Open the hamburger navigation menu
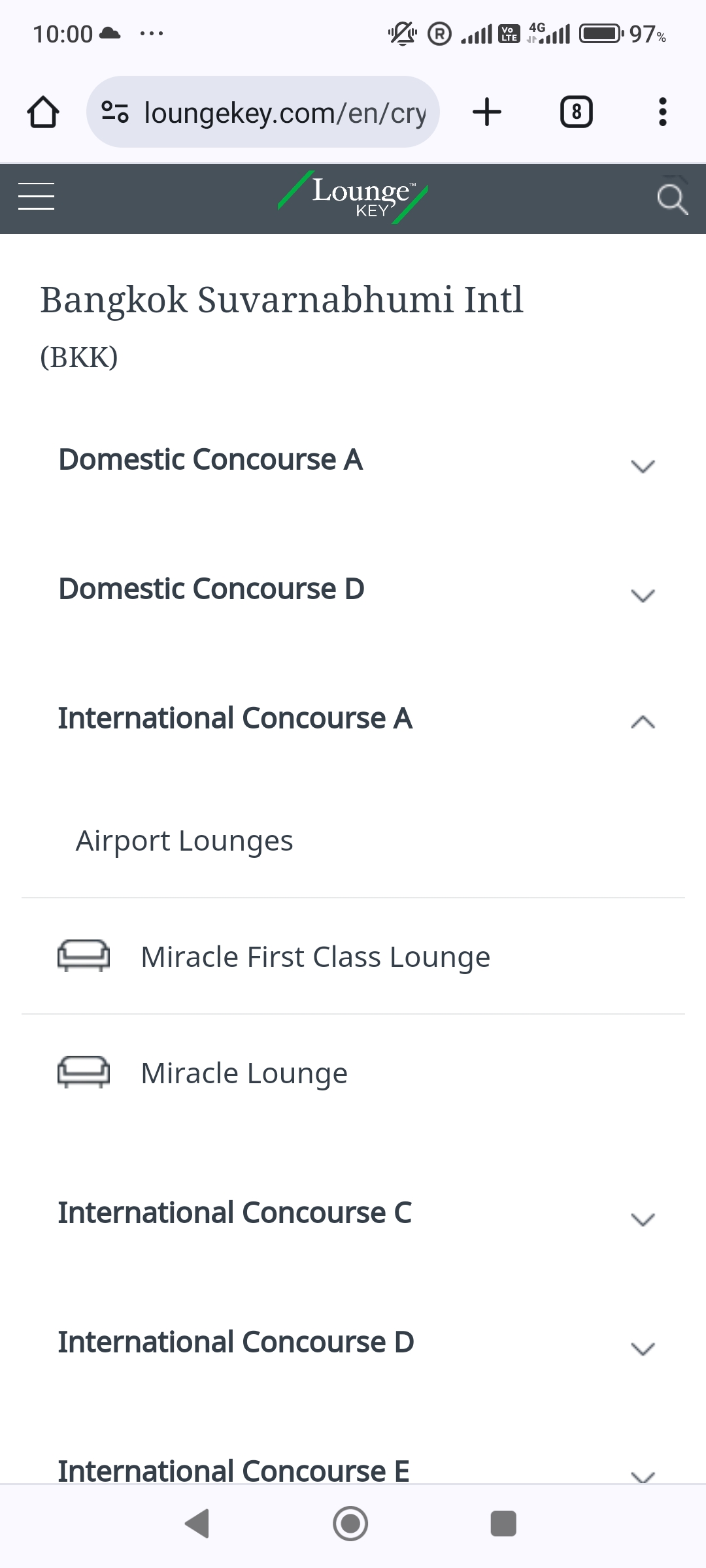 [x=36, y=197]
